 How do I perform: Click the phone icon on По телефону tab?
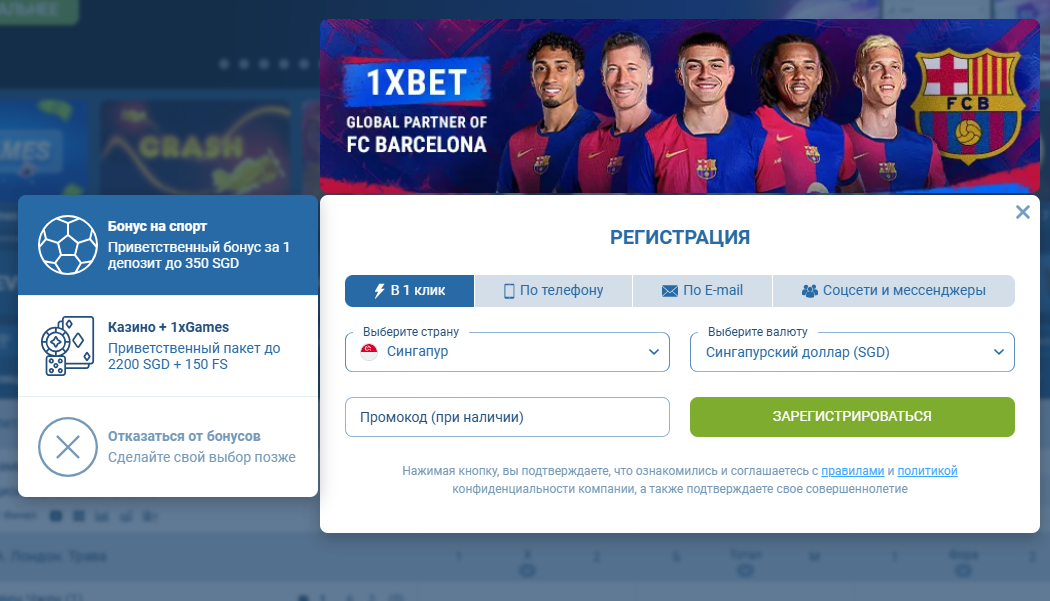point(508,291)
